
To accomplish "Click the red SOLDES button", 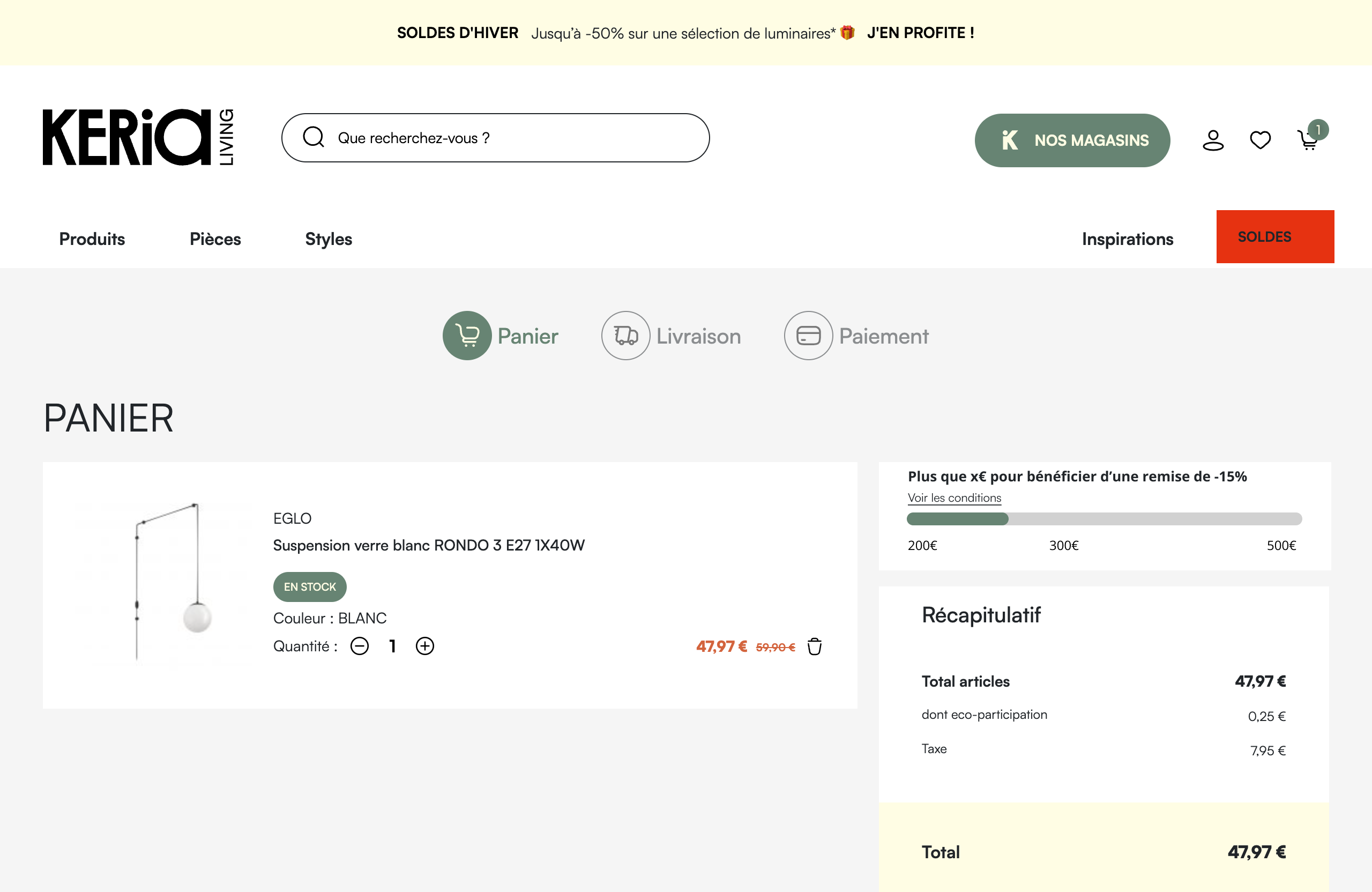I will click(x=1274, y=237).
